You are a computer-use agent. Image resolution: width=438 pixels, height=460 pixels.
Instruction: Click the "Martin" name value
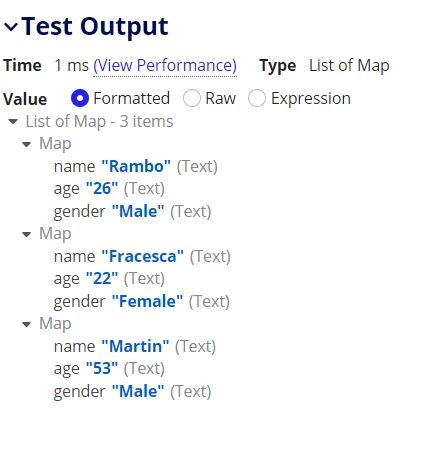(135, 346)
